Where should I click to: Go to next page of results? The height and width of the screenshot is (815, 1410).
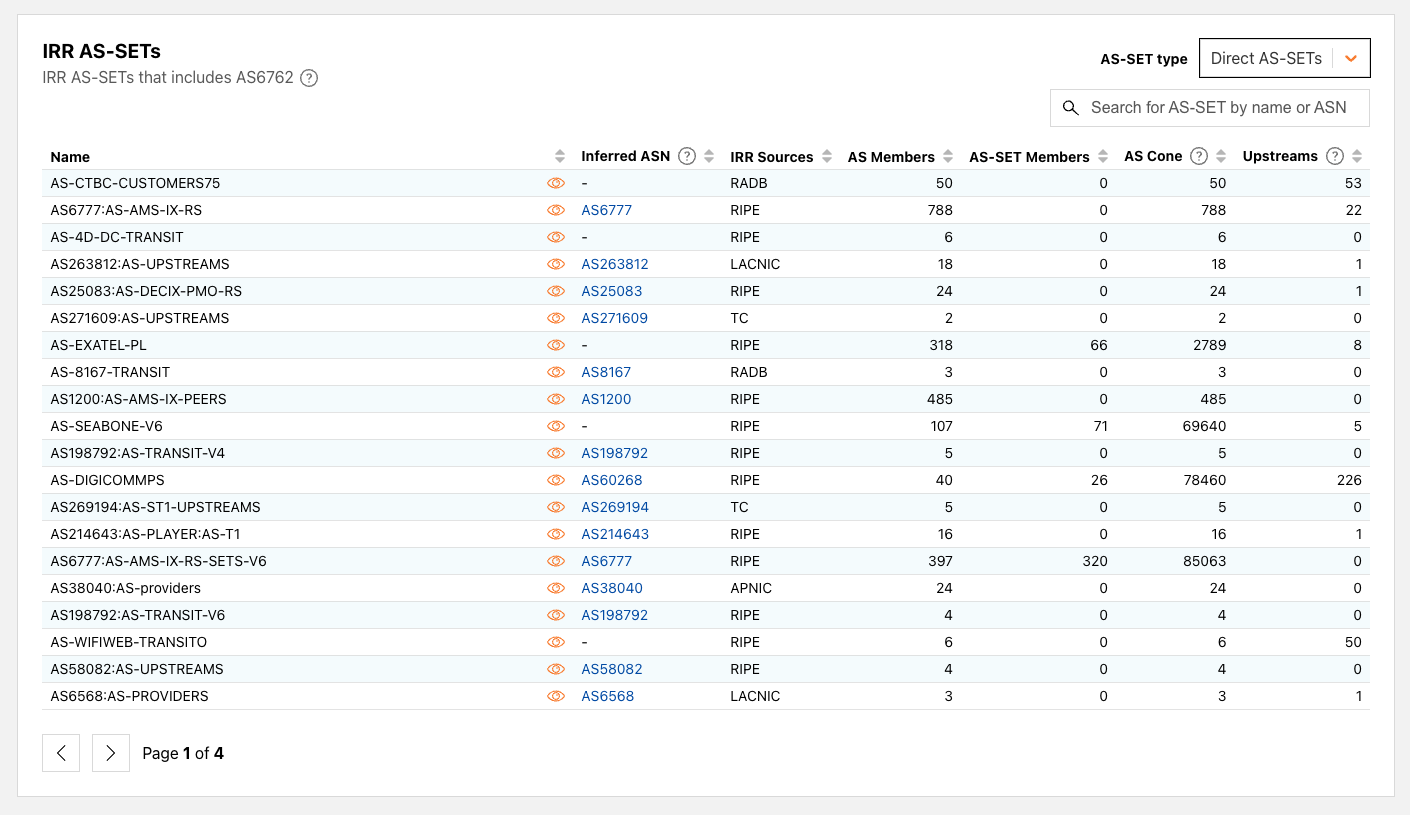click(x=111, y=753)
